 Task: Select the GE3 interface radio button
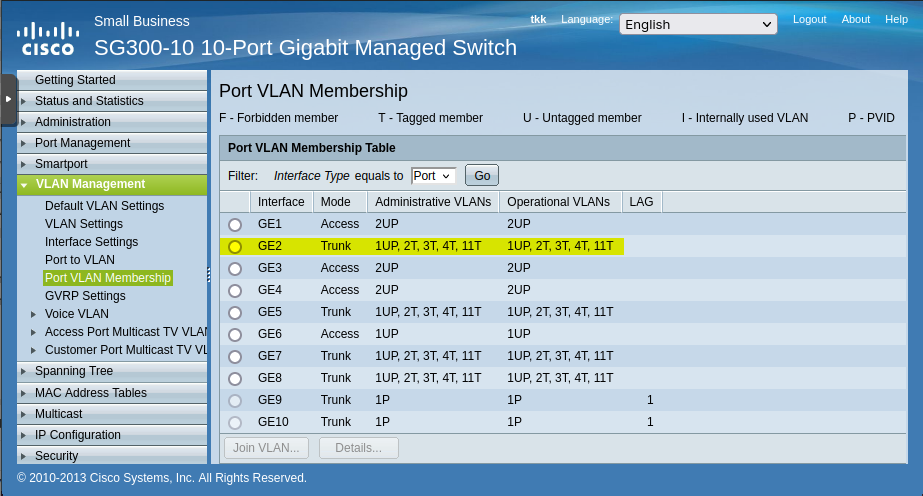[x=235, y=269]
